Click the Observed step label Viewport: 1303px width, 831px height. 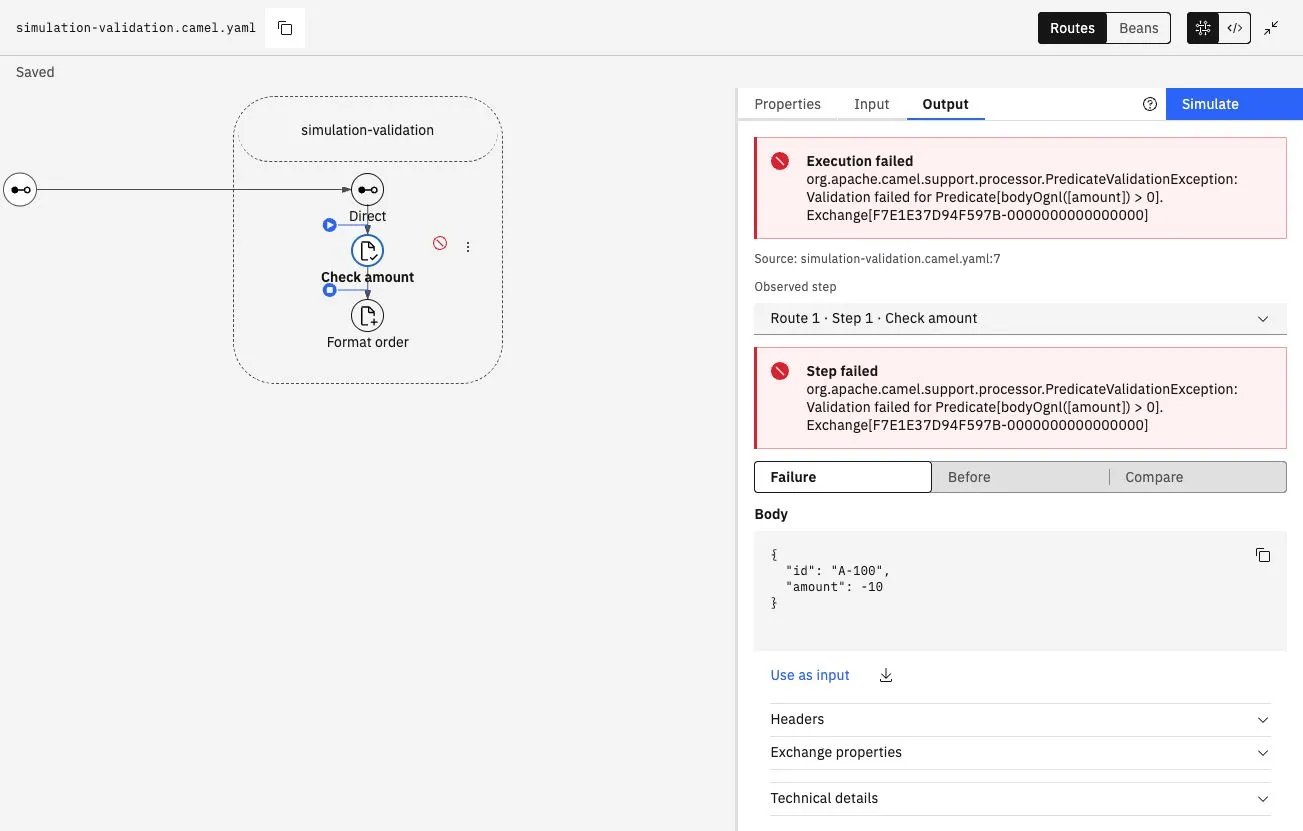(x=795, y=287)
